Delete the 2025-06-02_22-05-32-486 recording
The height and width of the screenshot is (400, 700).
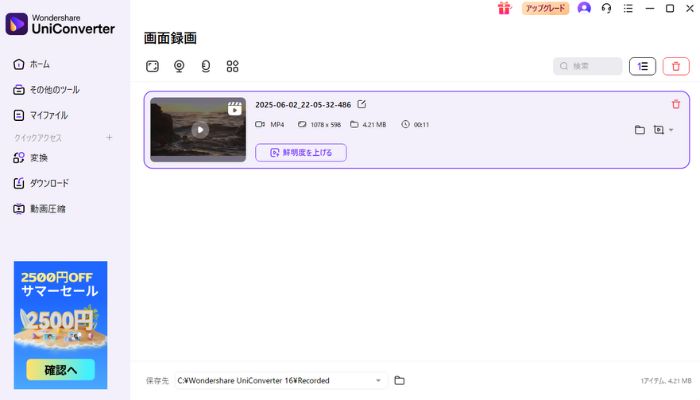point(676,104)
